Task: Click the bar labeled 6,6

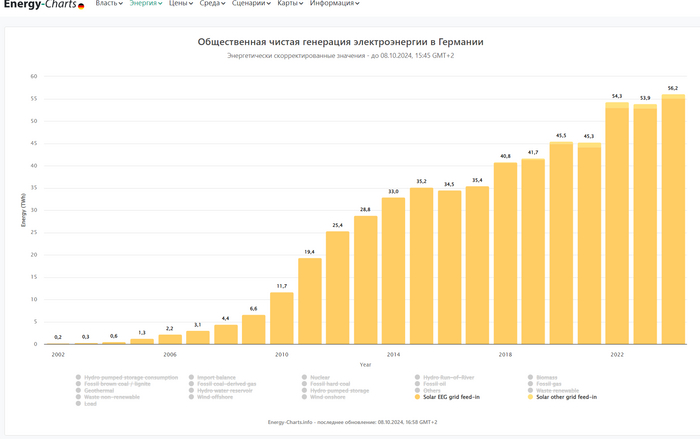Action: [x=254, y=330]
